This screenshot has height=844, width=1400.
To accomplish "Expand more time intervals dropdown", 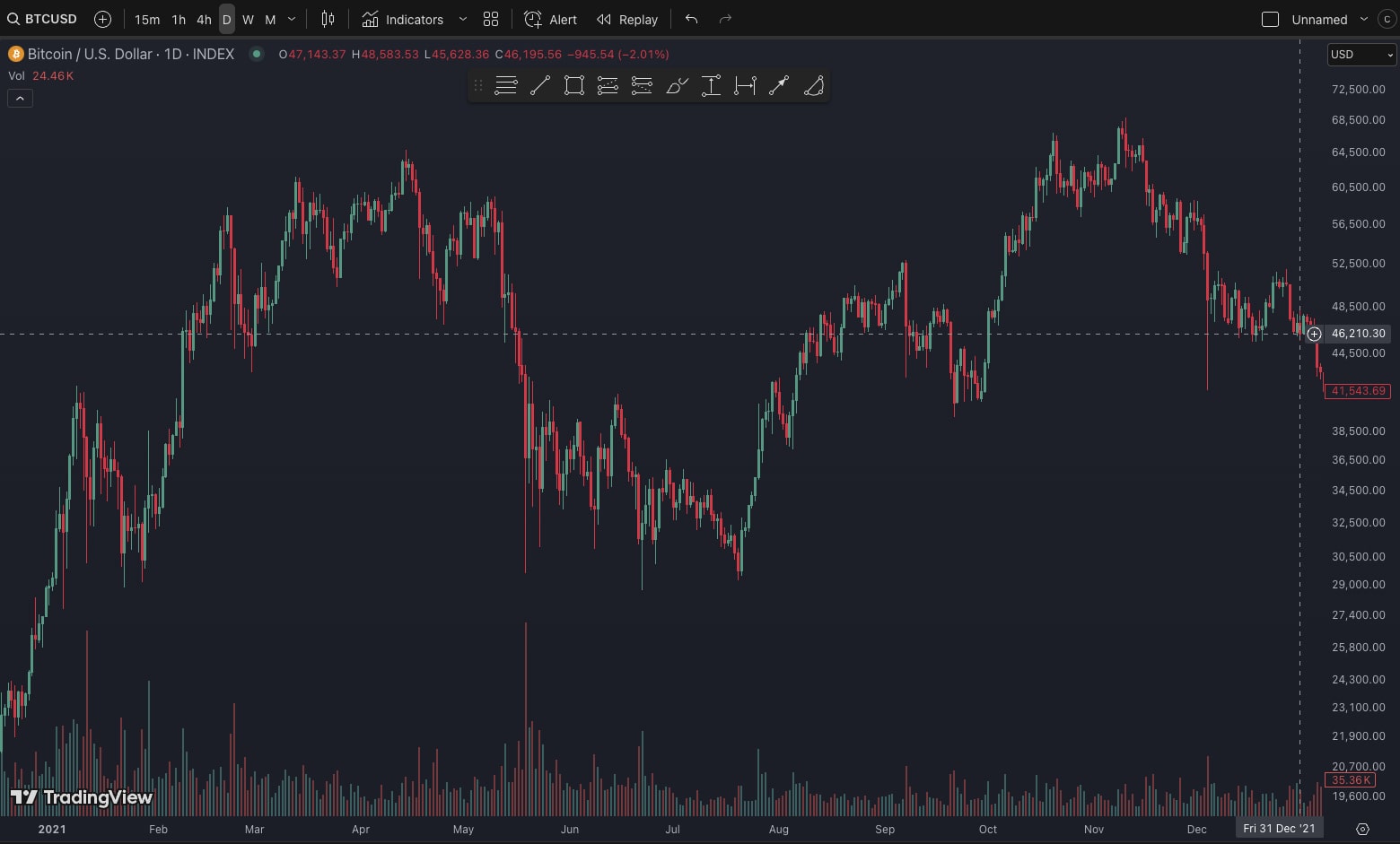I will pos(292,19).
